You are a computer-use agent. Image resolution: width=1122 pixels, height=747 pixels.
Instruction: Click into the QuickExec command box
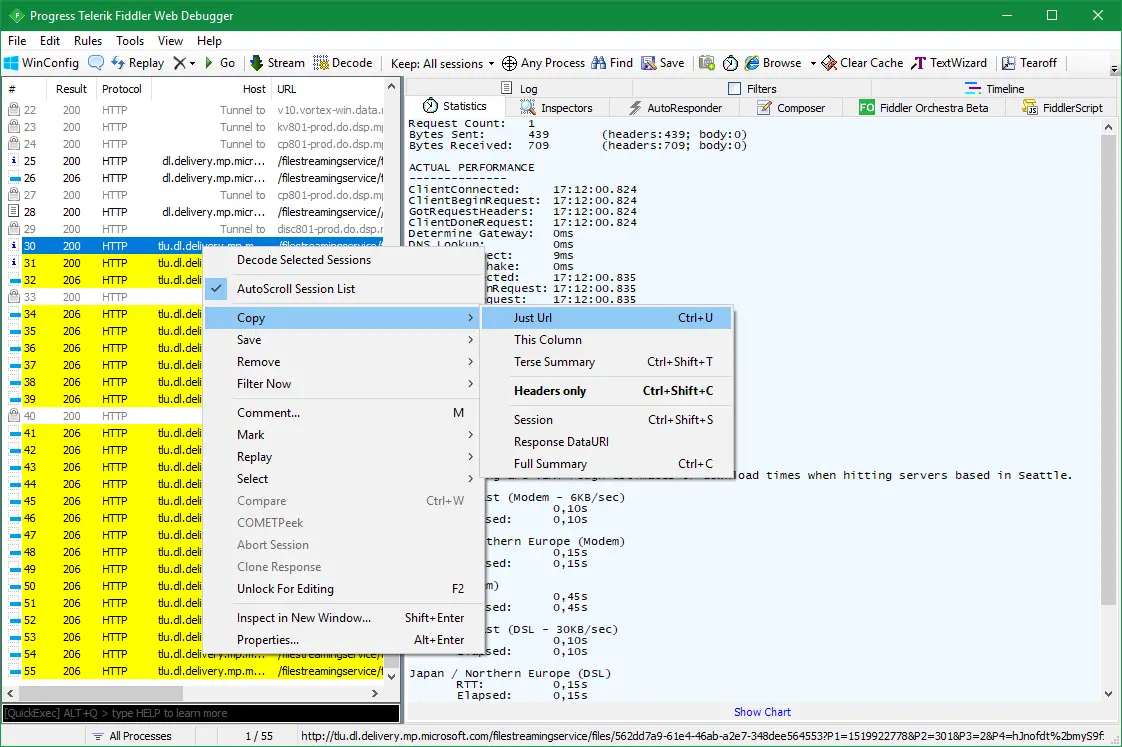click(200, 713)
